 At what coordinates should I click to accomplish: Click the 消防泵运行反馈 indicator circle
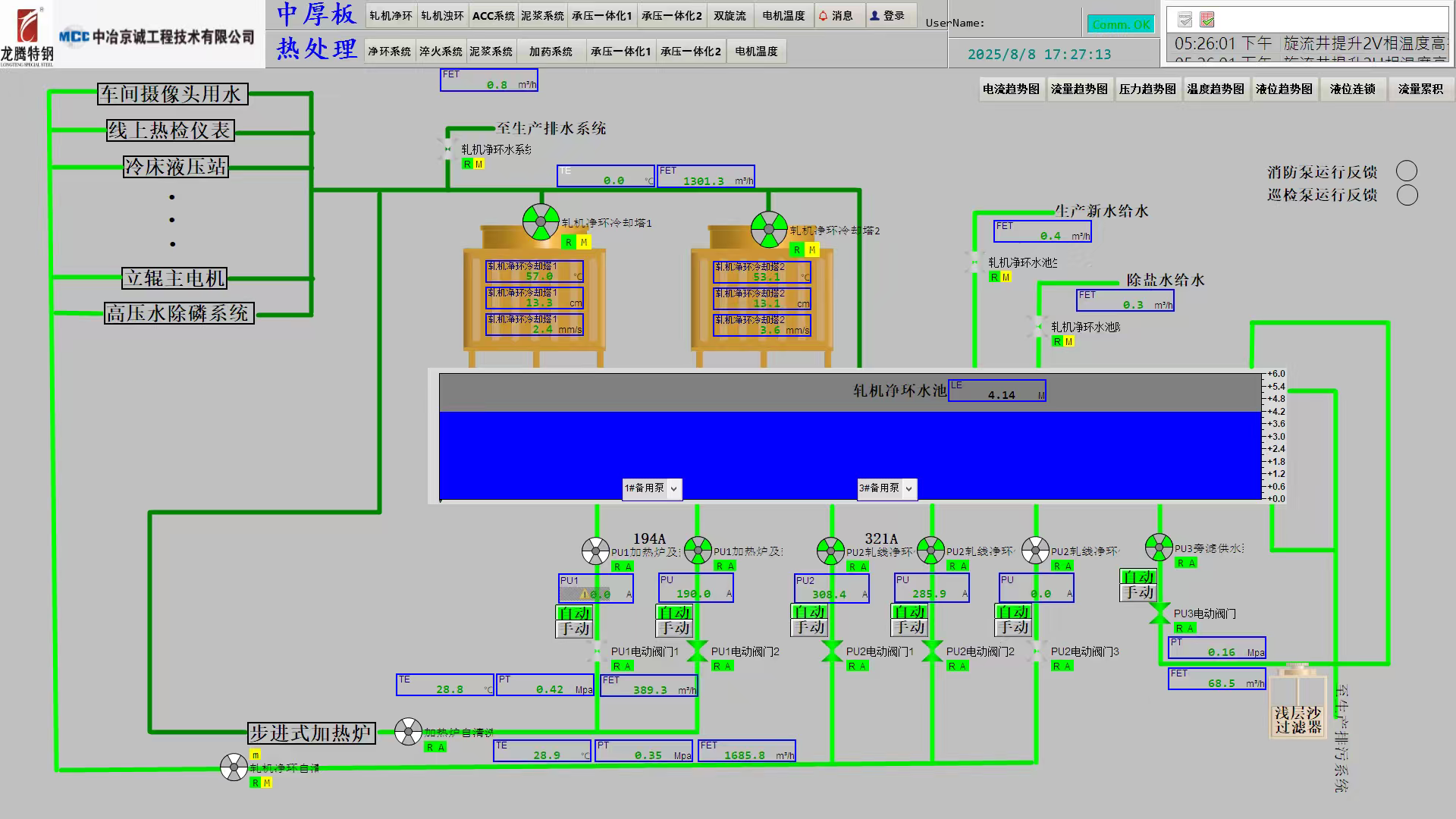click(x=1407, y=171)
